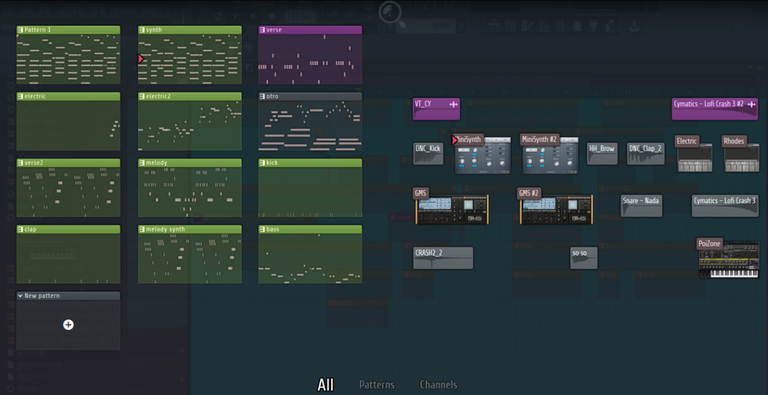Select the bass pattern thumbnail

tap(311, 254)
